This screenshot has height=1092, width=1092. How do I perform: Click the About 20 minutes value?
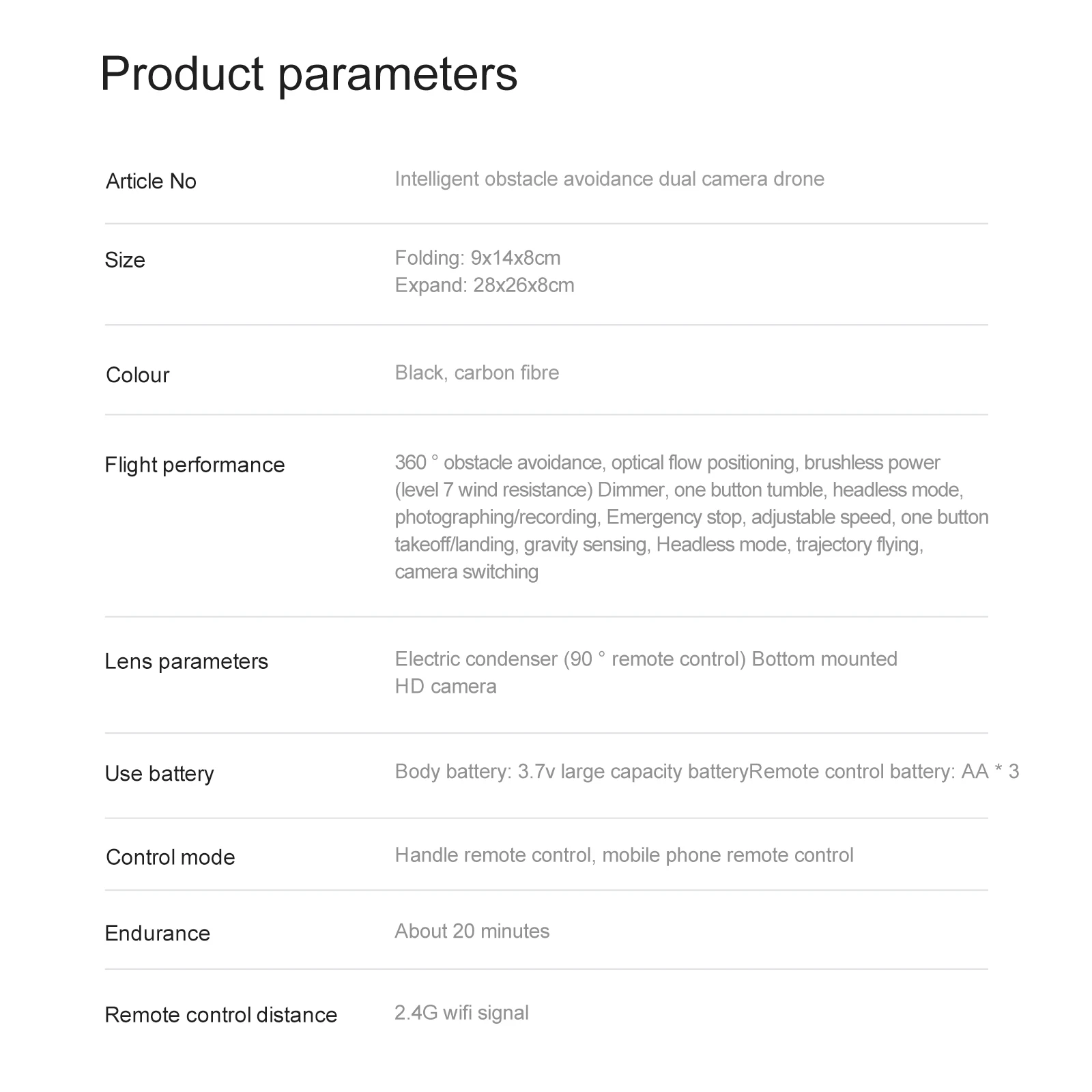(472, 931)
